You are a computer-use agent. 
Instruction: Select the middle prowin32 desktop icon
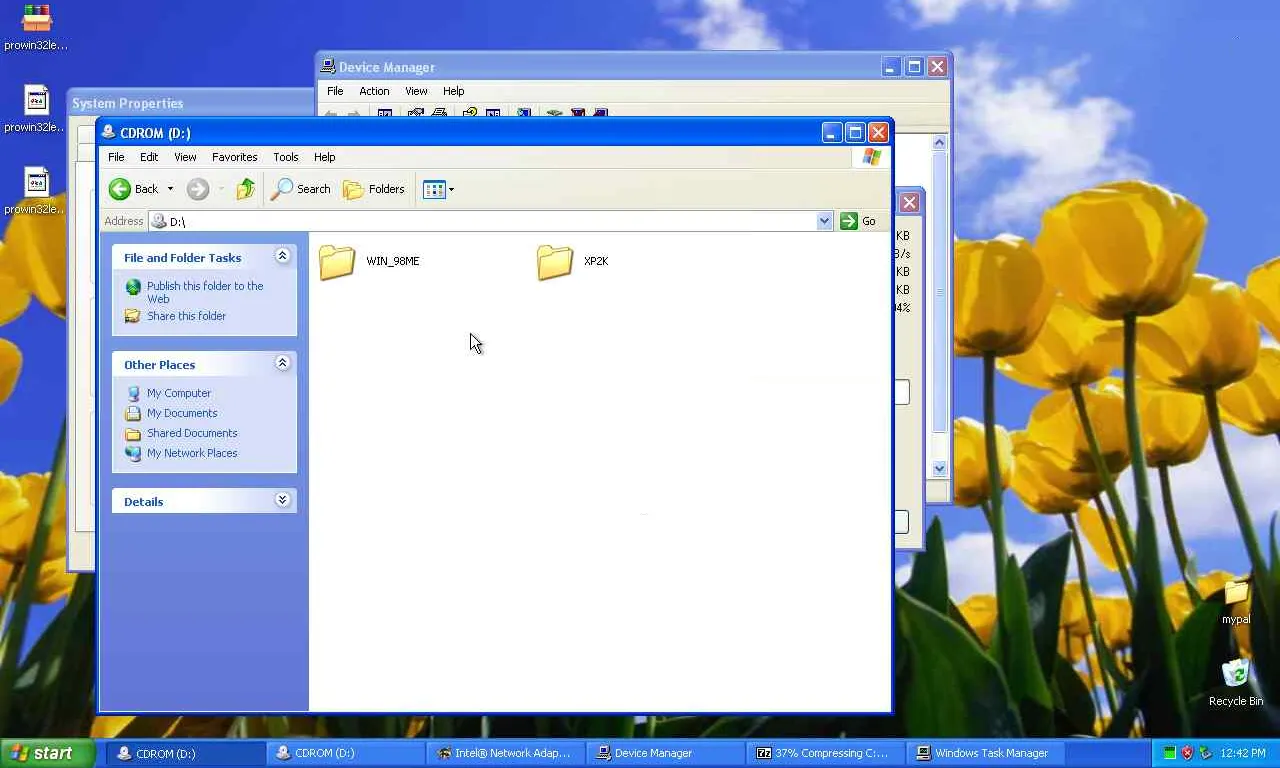coord(36,109)
